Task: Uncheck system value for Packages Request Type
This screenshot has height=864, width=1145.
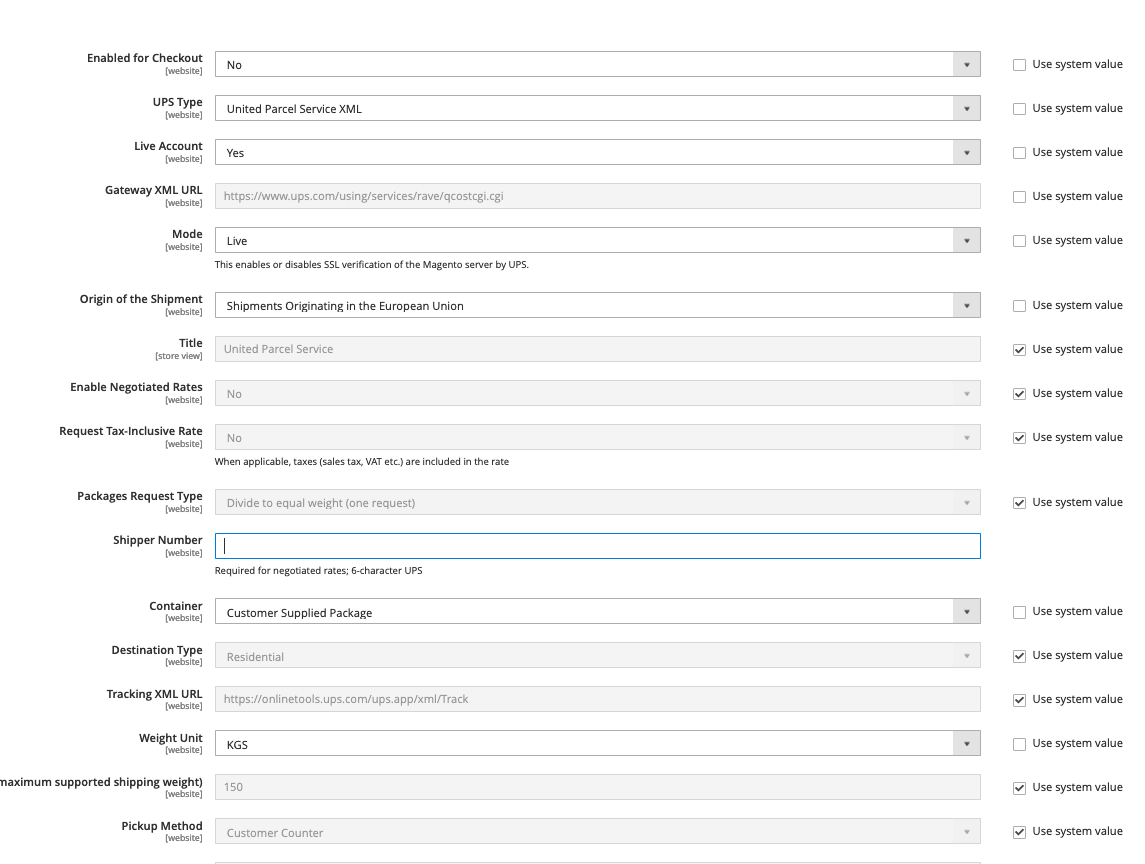Action: 1020,503
